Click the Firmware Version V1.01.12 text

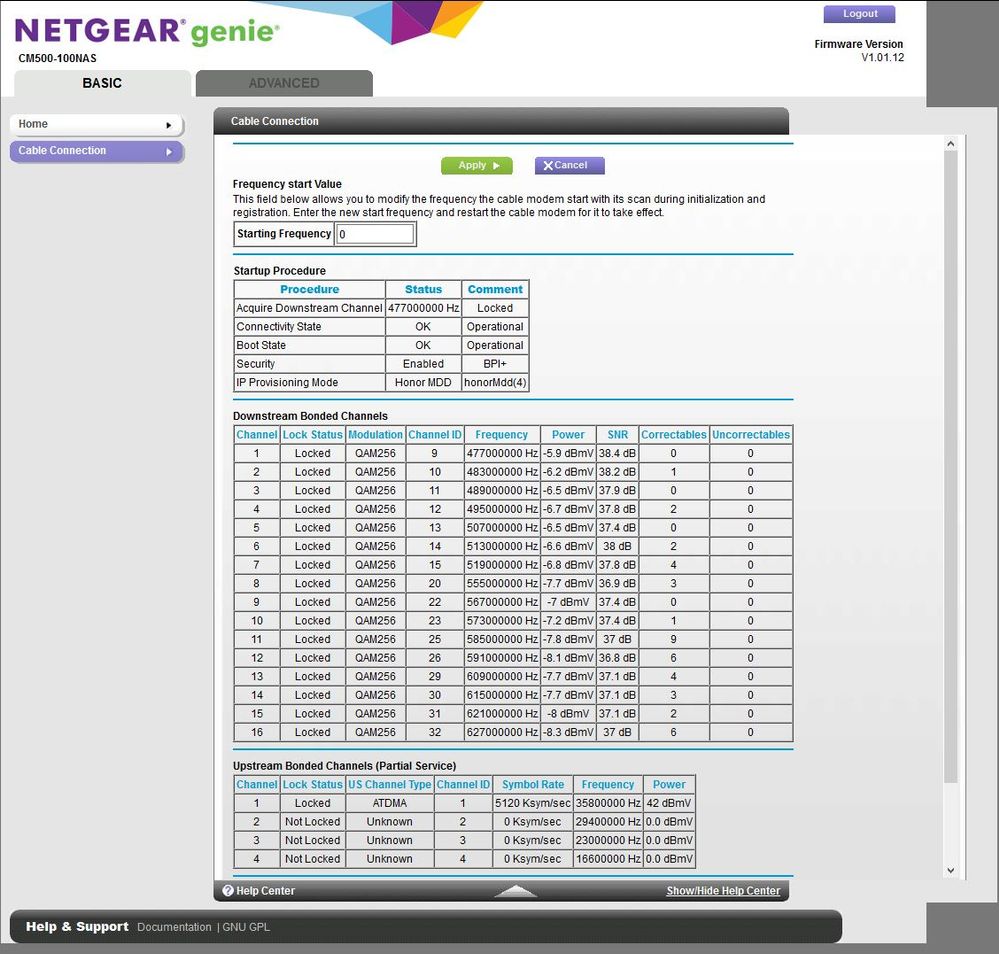[859, 50]
